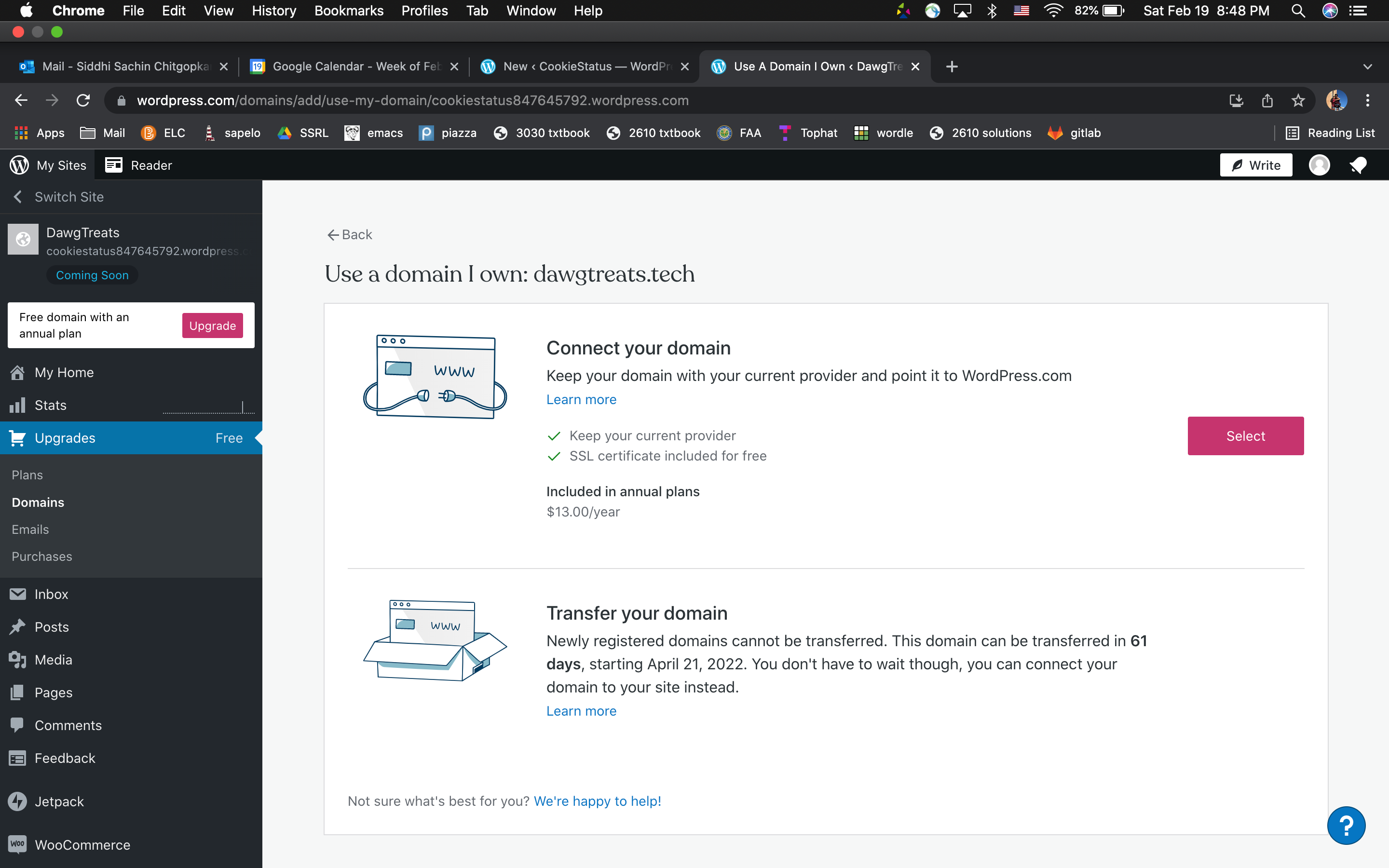The image size is (1389, 868).
Task: Open "We're happy to help!" link
Action: pos(597,801)
